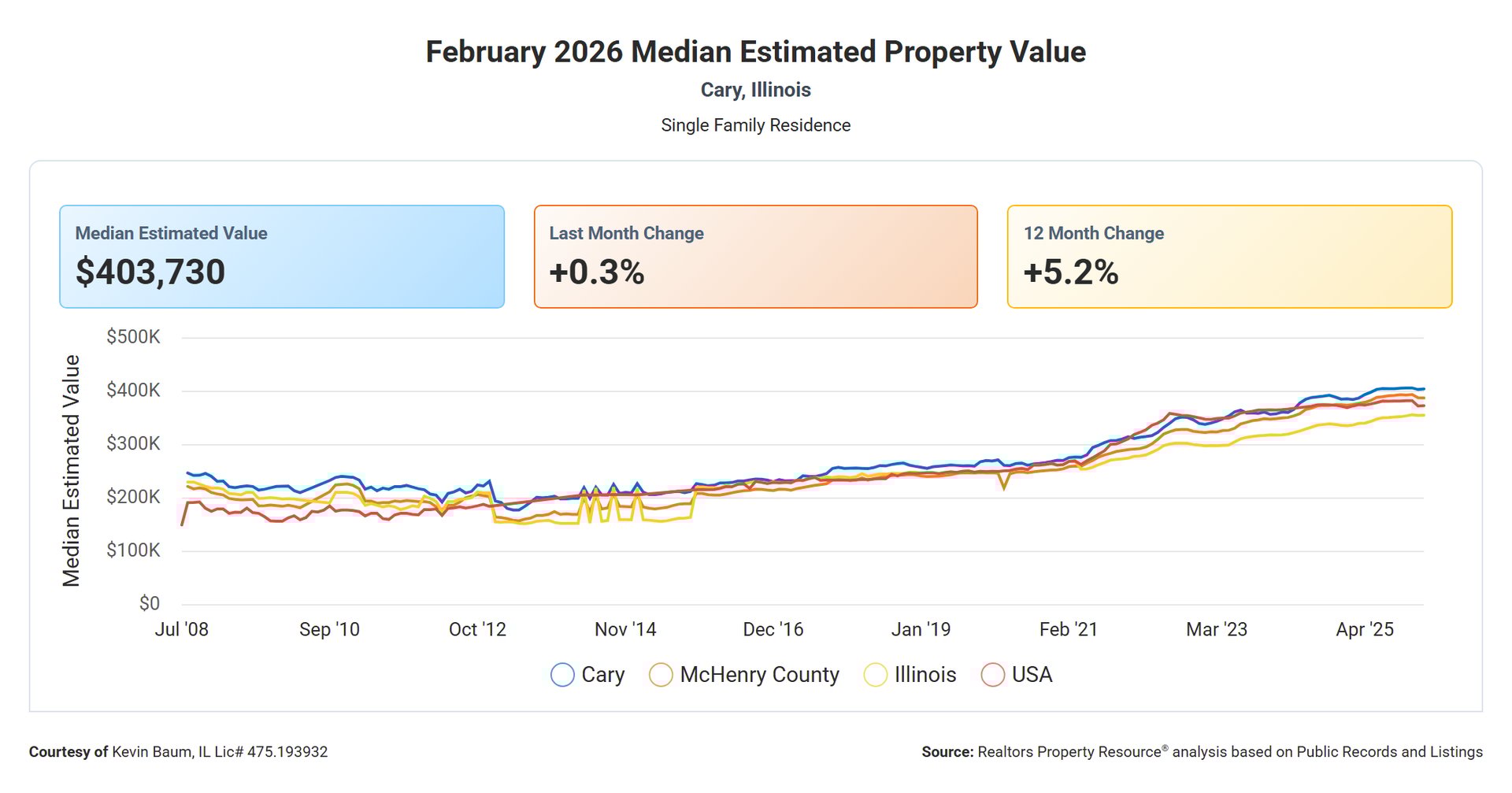
Task: Toggle the McHenry County legend circle
Action: pyautogui.click(x=661, y=675)
